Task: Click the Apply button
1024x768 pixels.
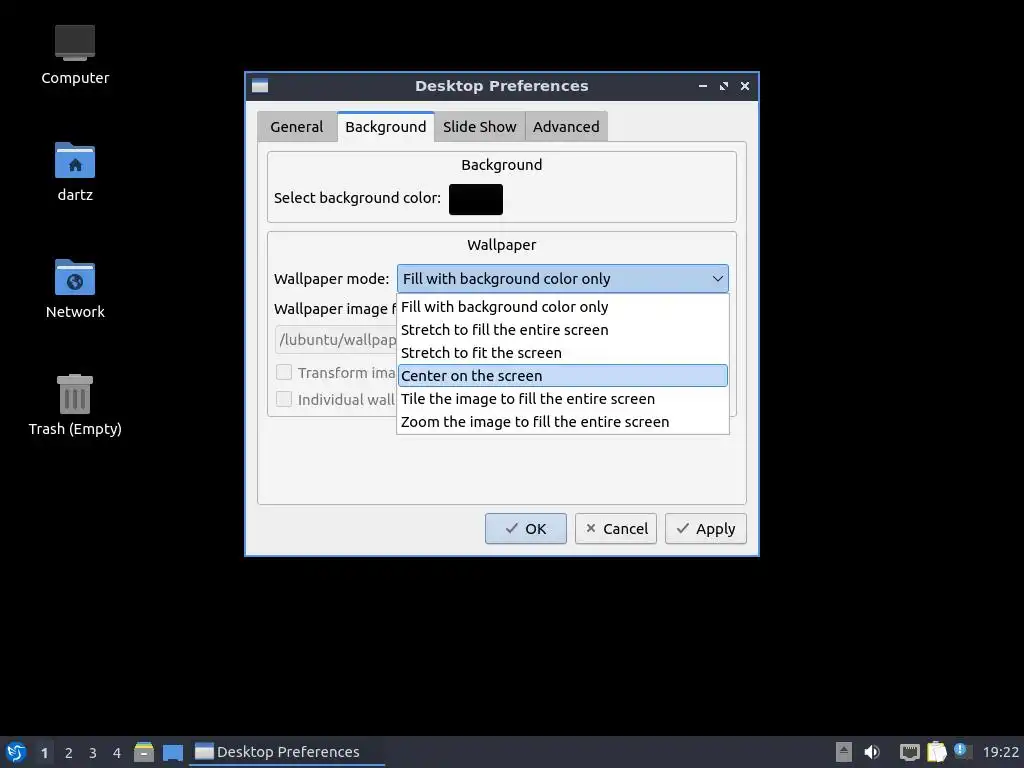Action: pyautogui.click(x=705, y=528)
